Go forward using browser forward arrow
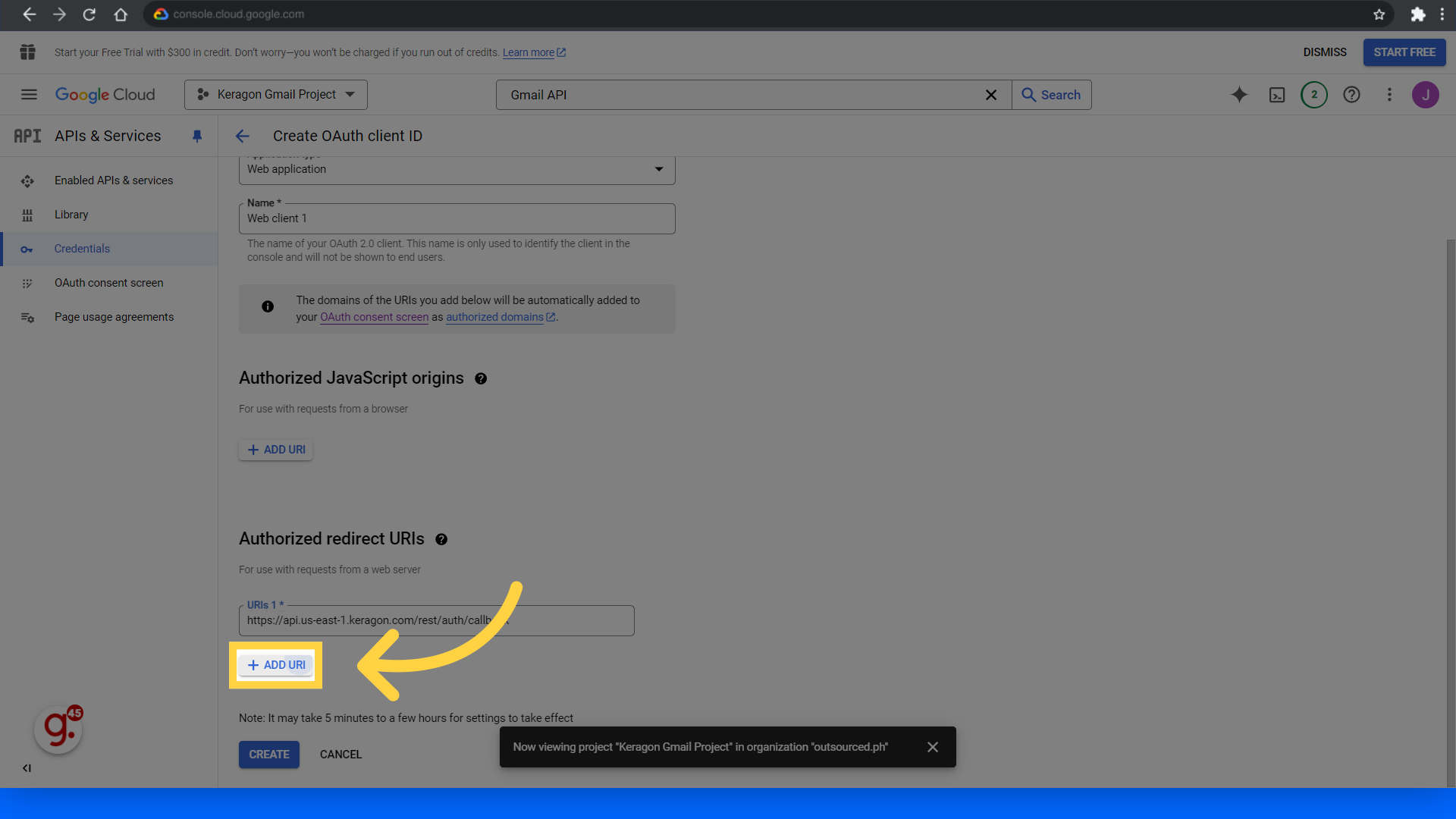Viewport: 1456px width, 819px height. coord(59,14)
